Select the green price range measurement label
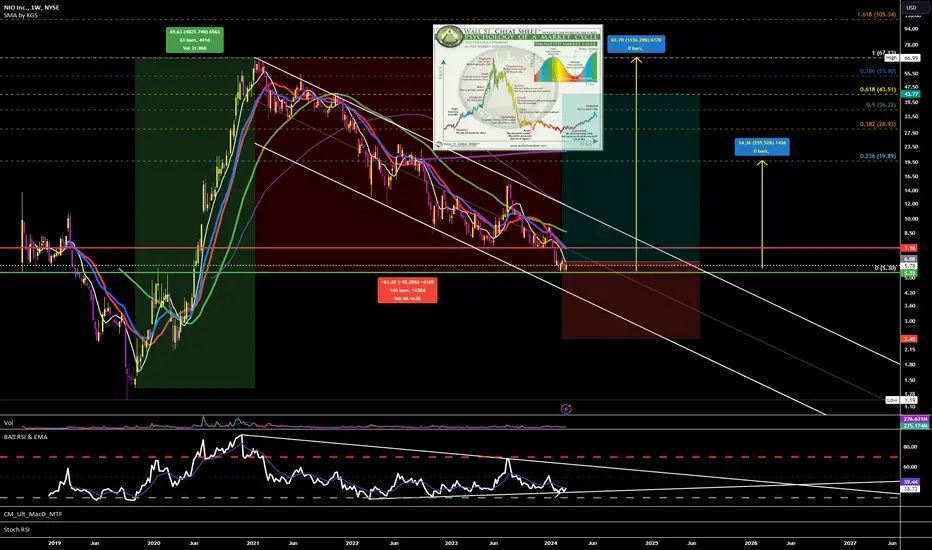Image resolution: width=932 pixels, height=550 pixels. click(x=194, y=40)
